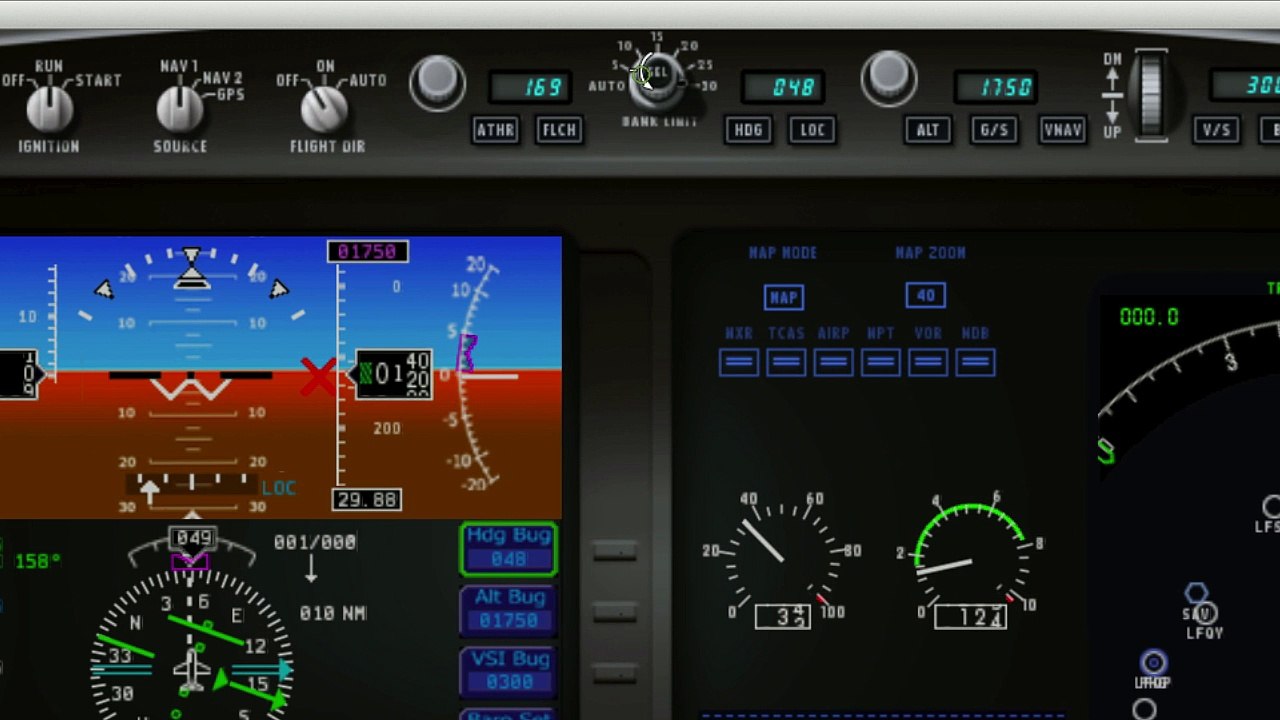Toggle the FLCH mode button
This screenshot has height=720, width=1280.
coord(559,130)
